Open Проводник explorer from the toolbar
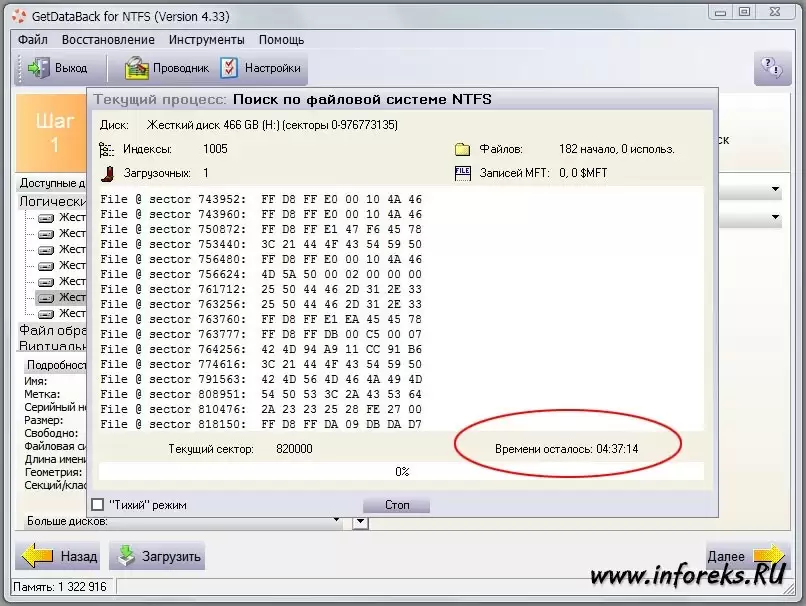 coord(137,68)
